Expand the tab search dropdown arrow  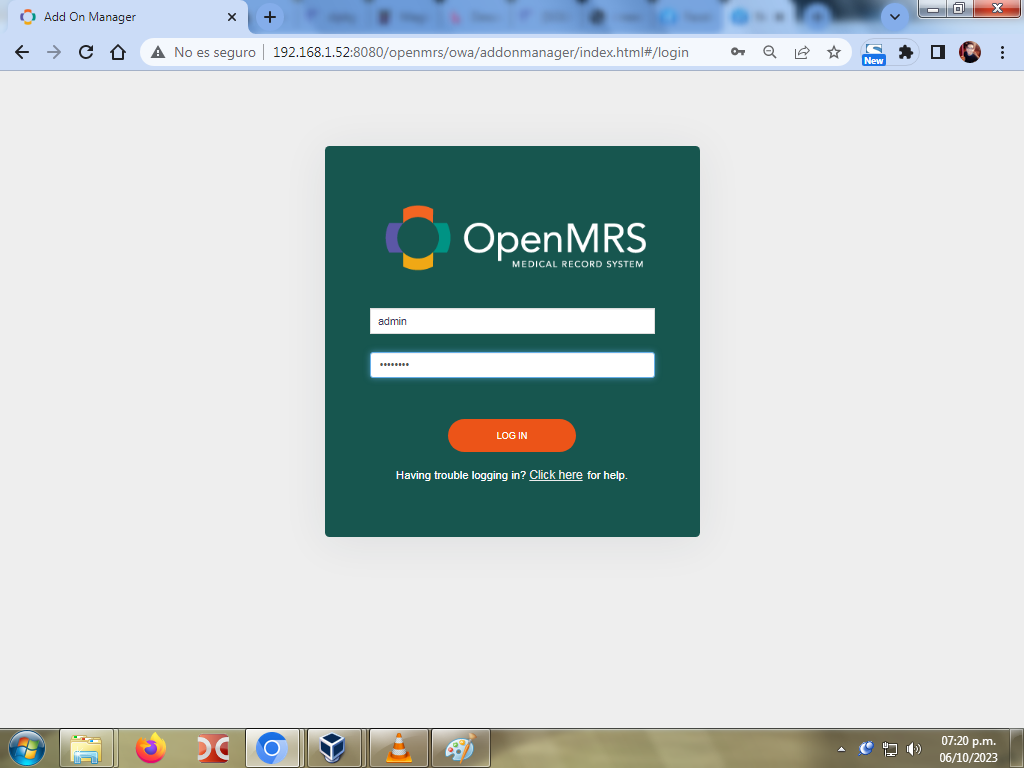[895, 17]
